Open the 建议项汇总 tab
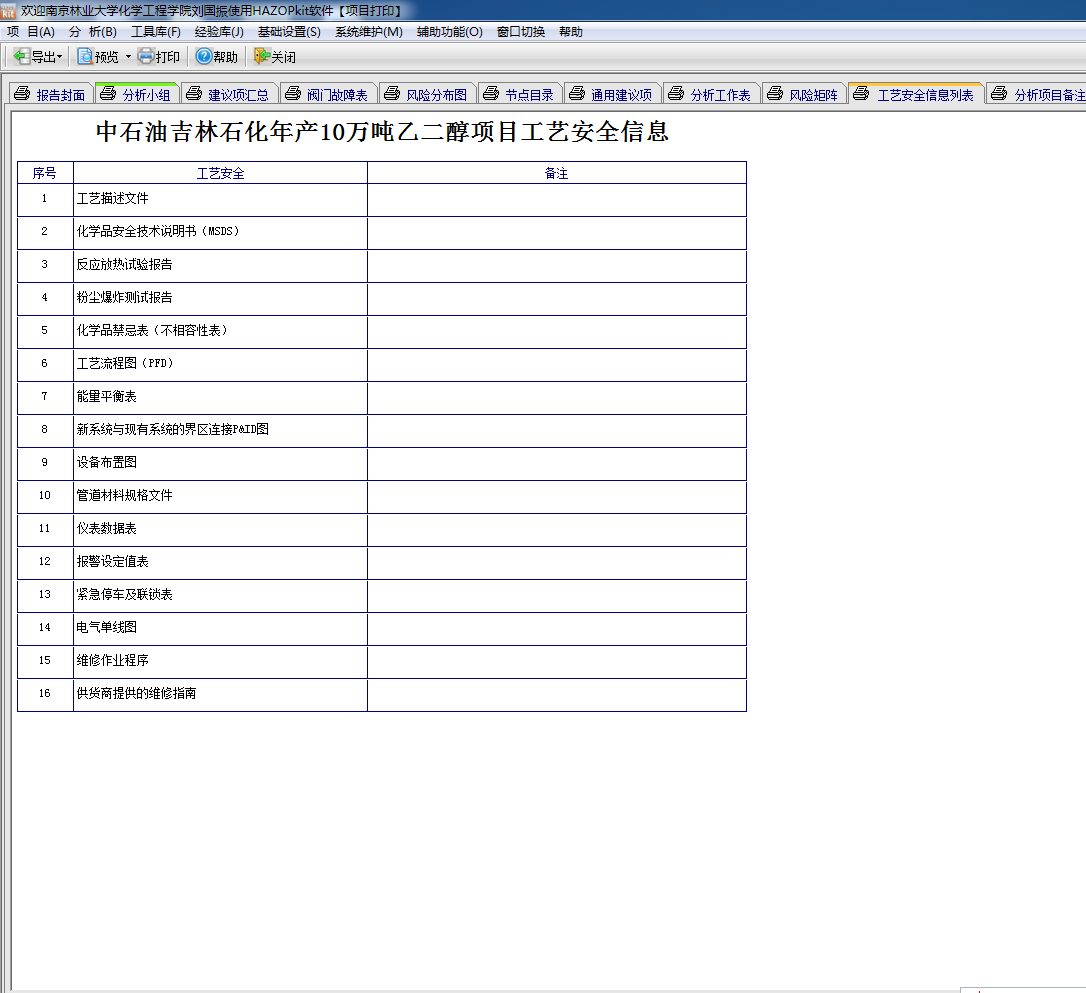Viewport: 1086px width, 993px height. (229, 94)
